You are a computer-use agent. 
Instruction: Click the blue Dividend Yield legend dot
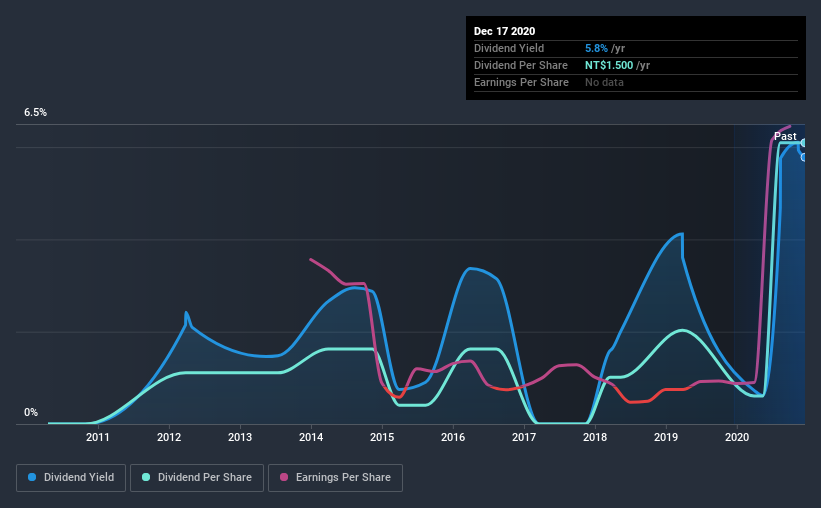click(32, 477)
